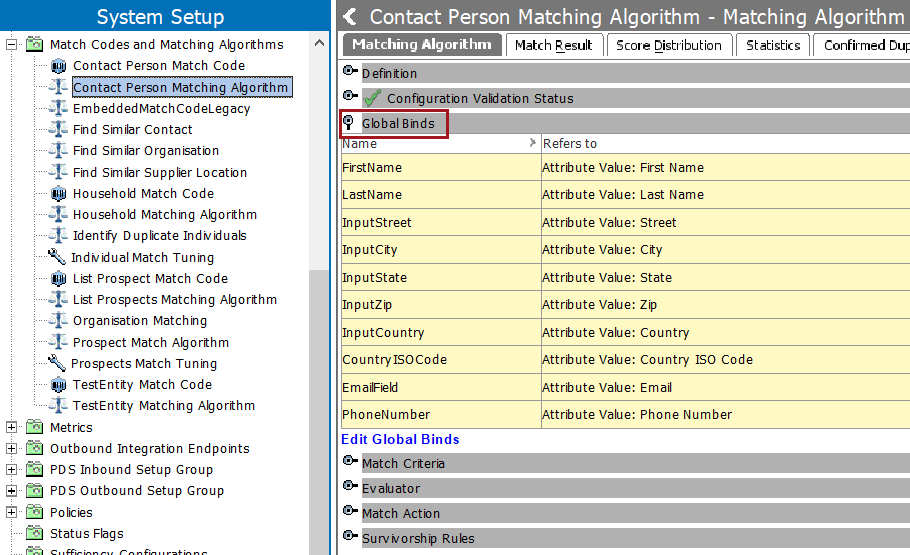Click the System Setup tree scrollbar up arrow

click(319, 43)
